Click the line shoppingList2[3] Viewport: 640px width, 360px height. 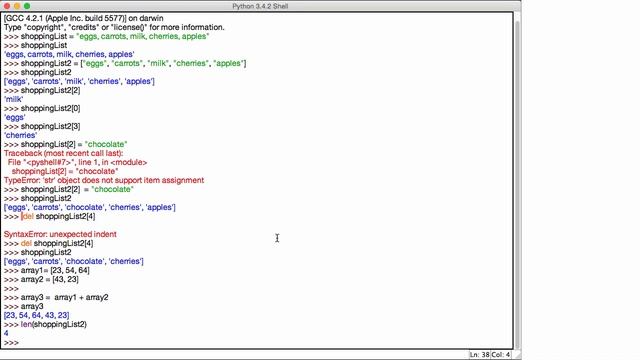[x=42, y=126]
